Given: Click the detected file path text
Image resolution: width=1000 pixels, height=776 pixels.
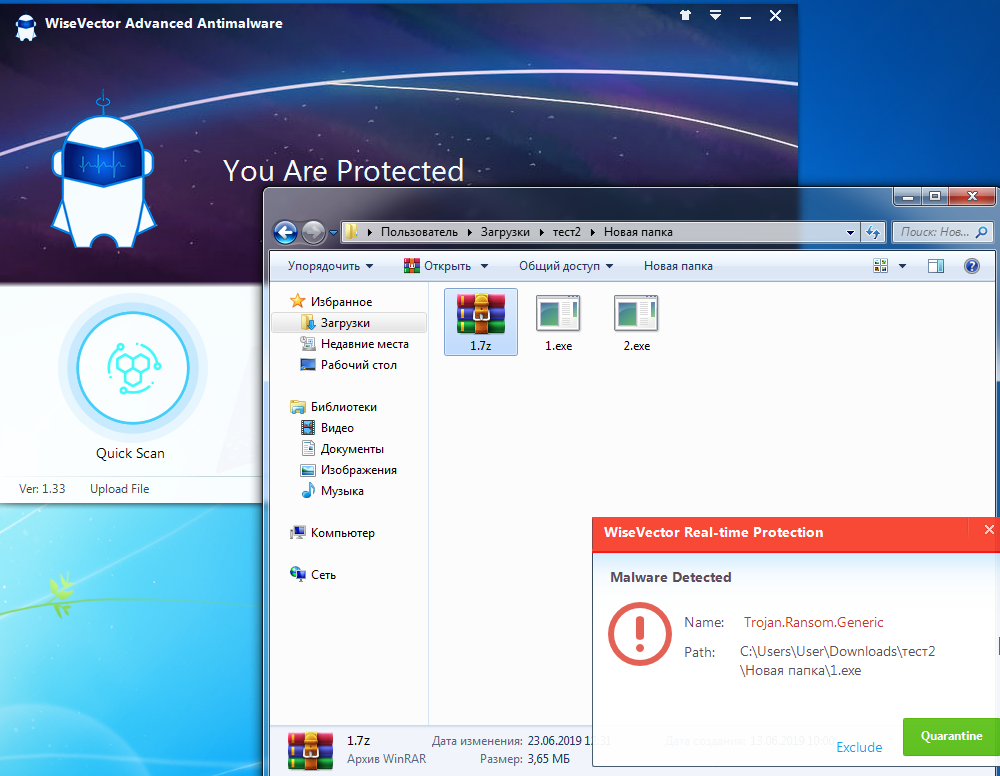Looking at the screenshot, I should point(837,661).
